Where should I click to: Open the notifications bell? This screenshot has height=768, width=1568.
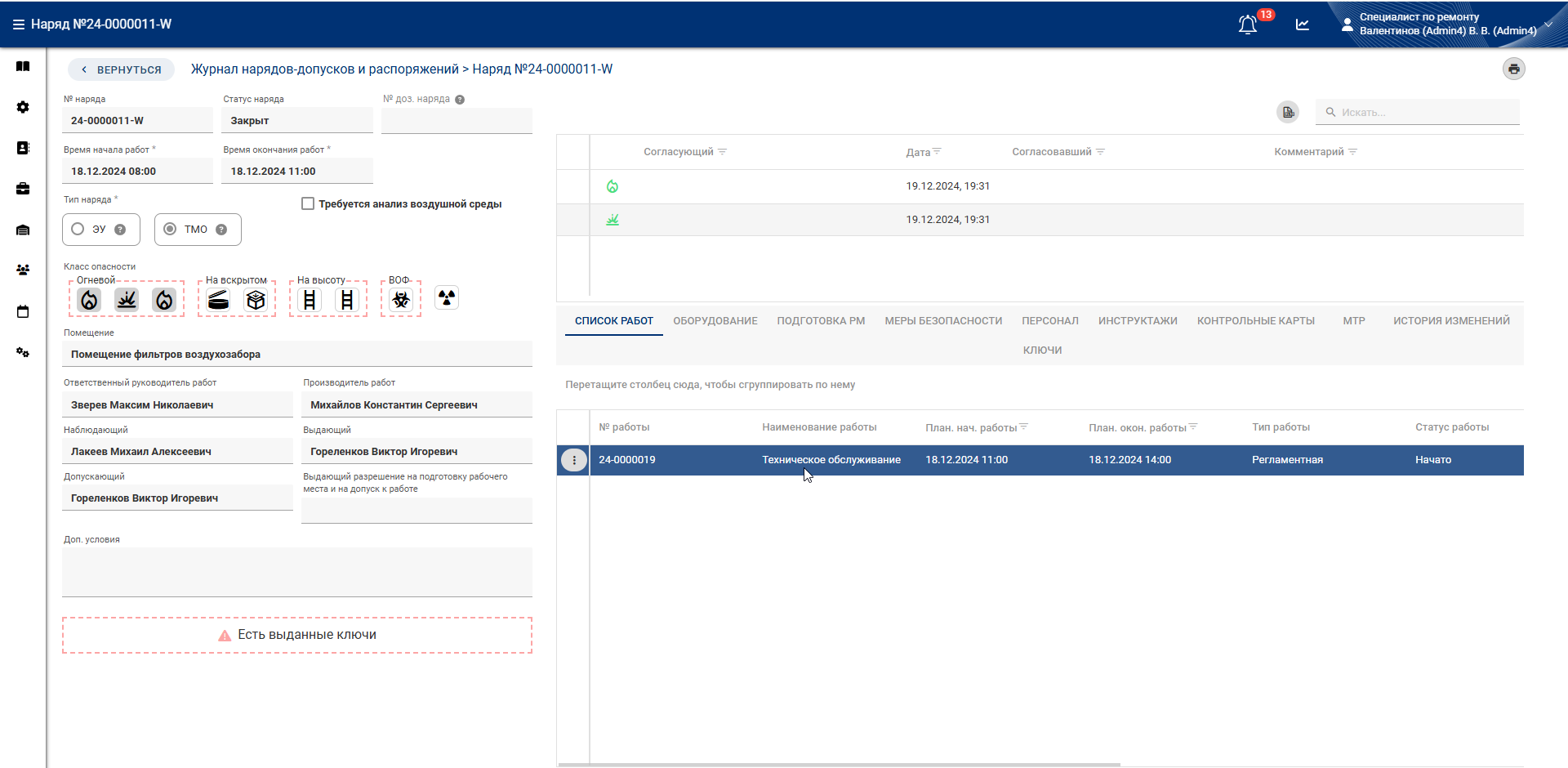[1248, 25]
